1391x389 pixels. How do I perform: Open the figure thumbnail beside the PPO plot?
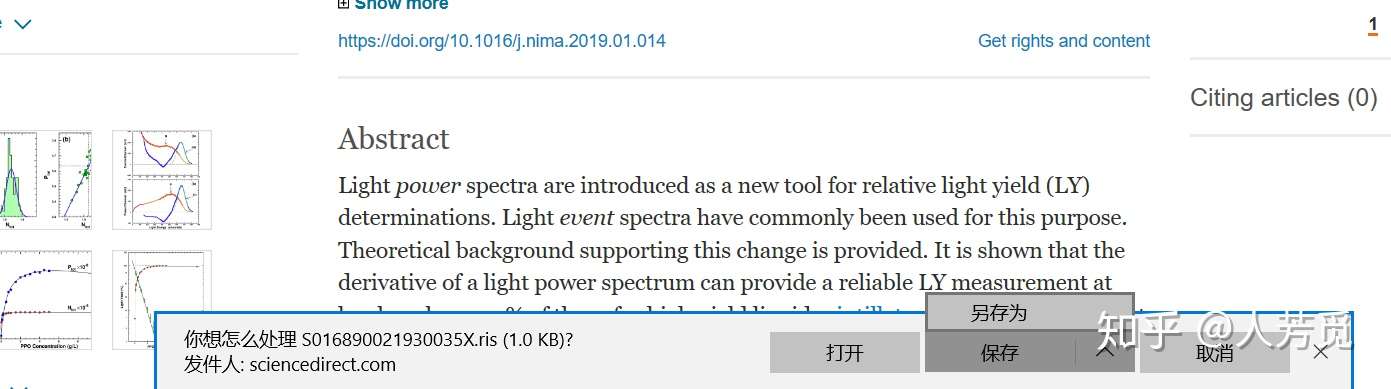[x=162, y=299]
